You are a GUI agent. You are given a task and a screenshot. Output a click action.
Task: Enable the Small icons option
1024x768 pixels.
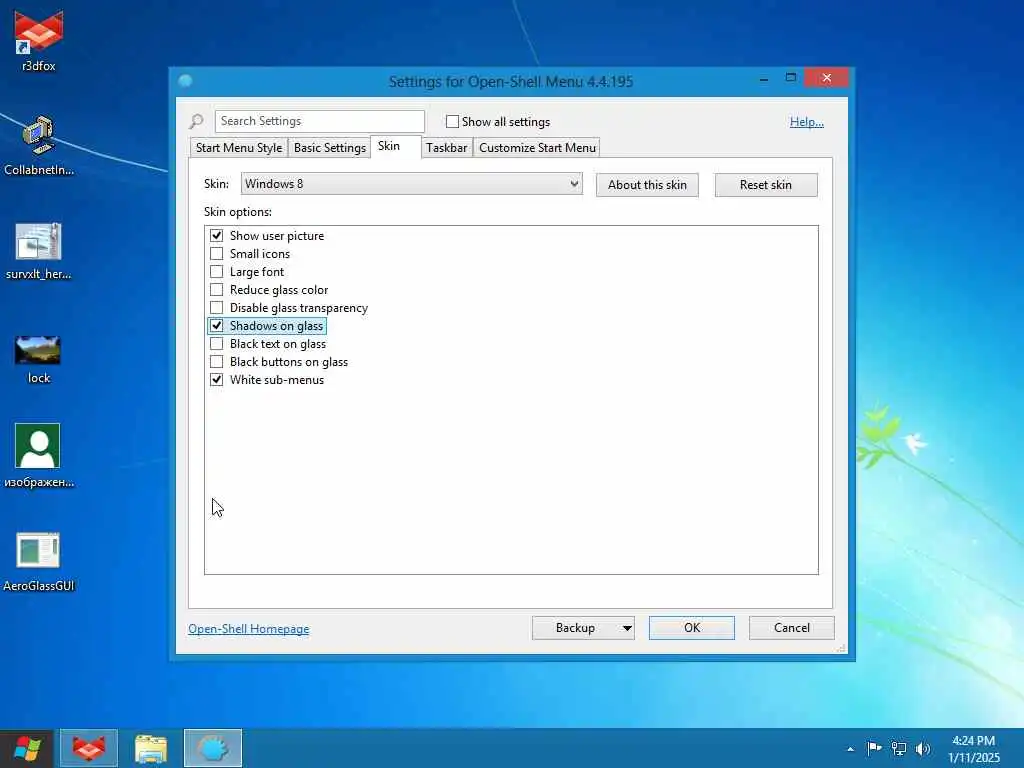coord(217,253)
